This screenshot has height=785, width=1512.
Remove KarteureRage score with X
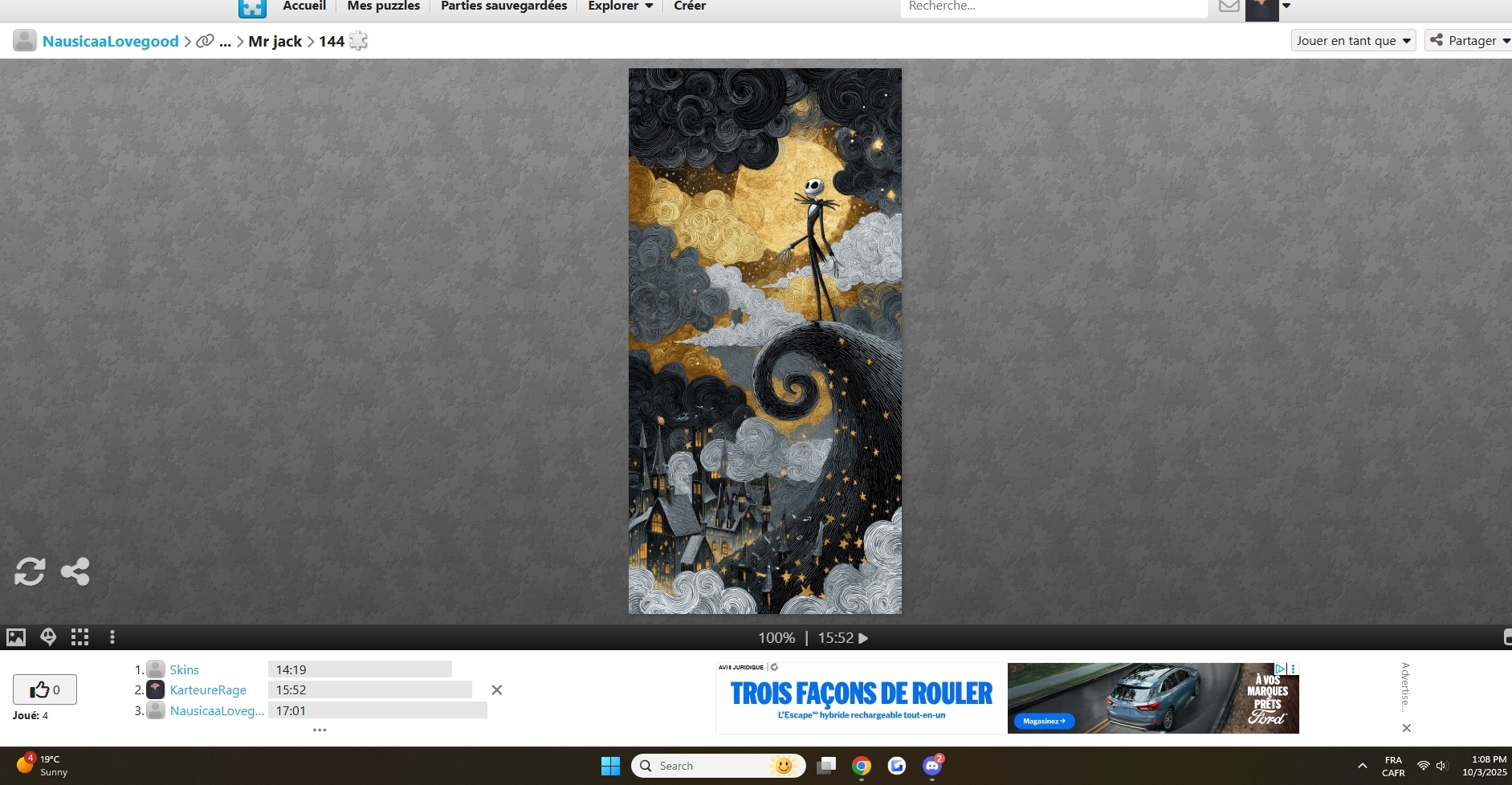497,689
